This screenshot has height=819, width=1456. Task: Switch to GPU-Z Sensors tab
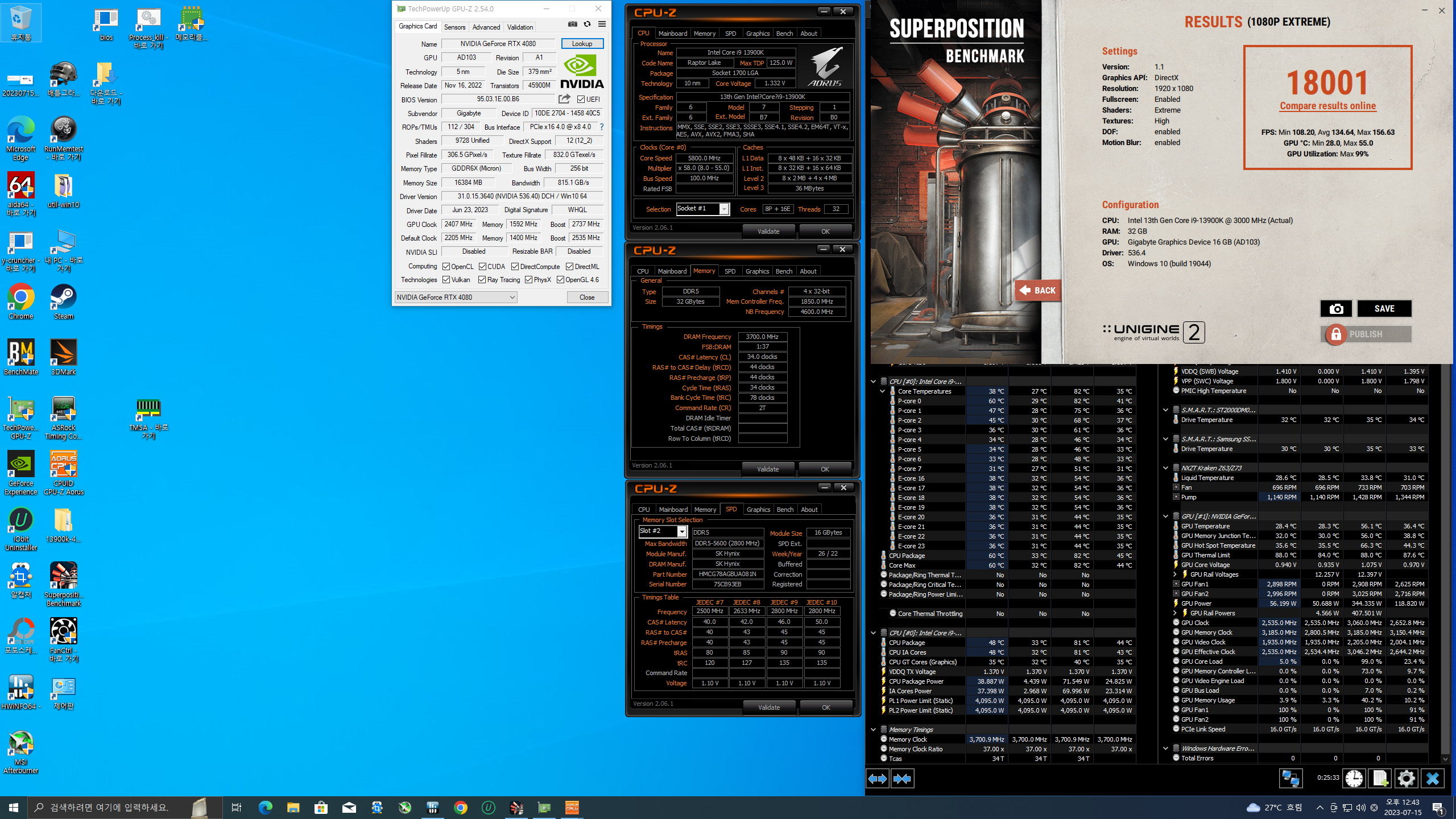point(454,27)
